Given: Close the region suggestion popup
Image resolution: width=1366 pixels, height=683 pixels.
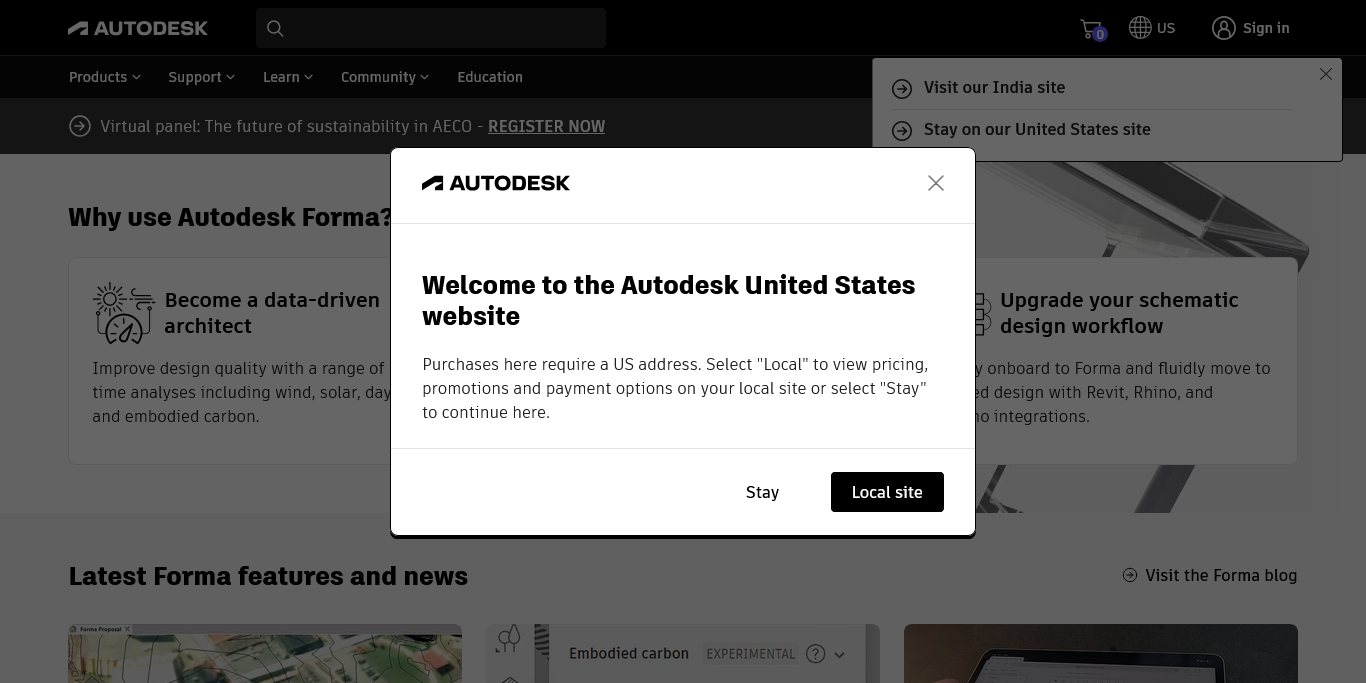Looking at the screenshot, I should [1326, 74].
